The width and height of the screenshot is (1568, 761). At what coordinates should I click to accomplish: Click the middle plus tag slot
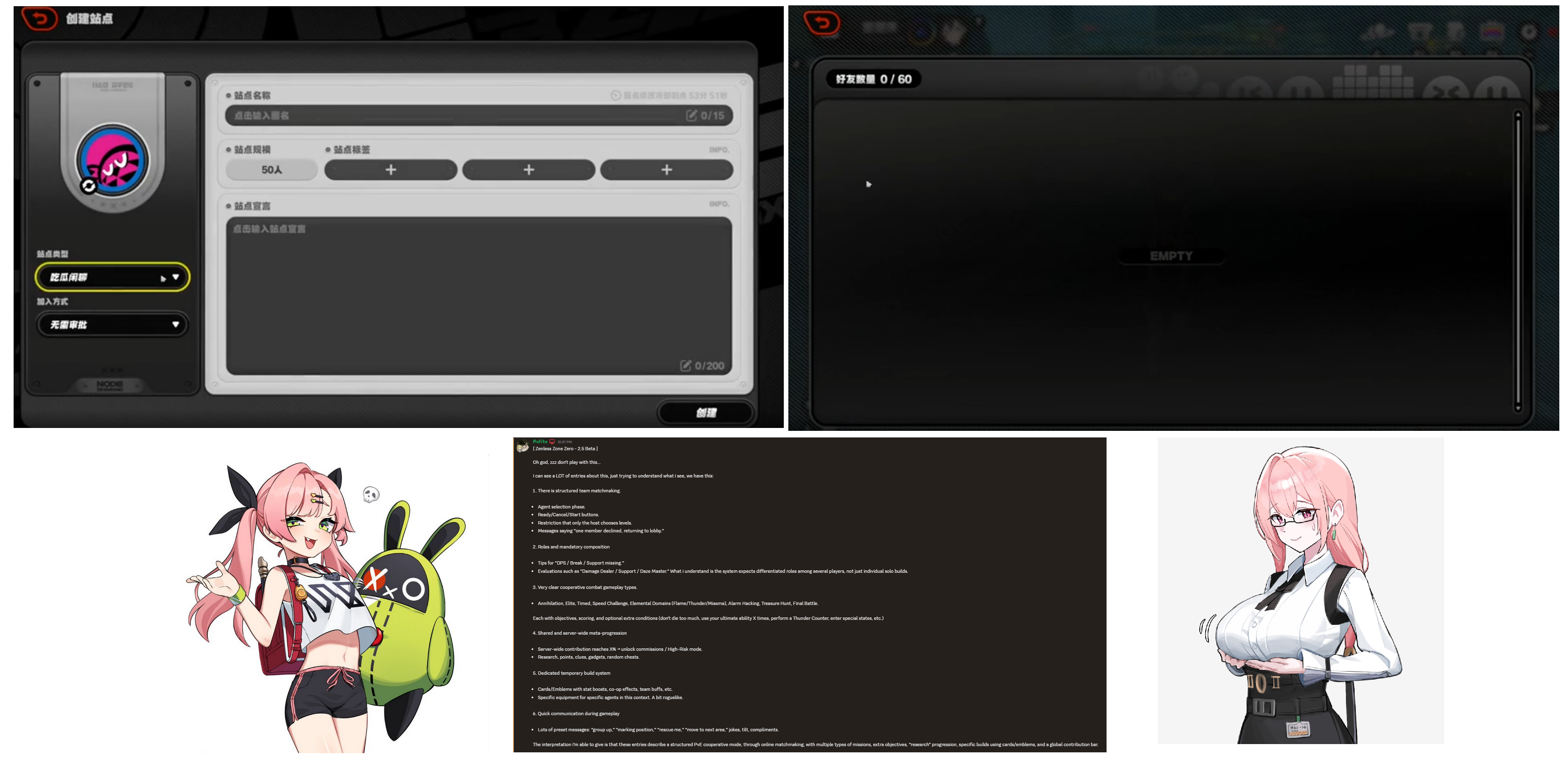coord(528,170)
